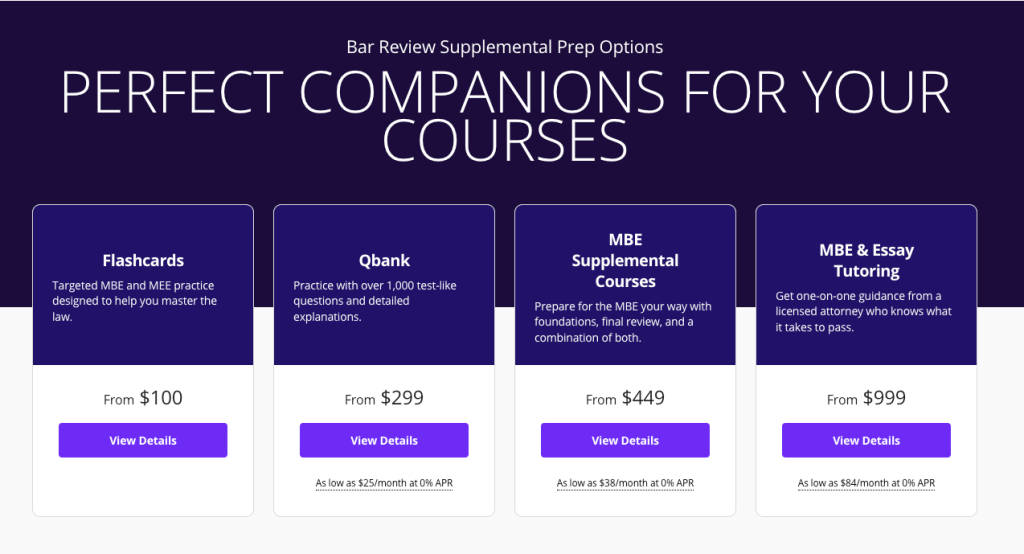Select View Details for MBE & Essay Tutoring

click(x=866, y=440)
